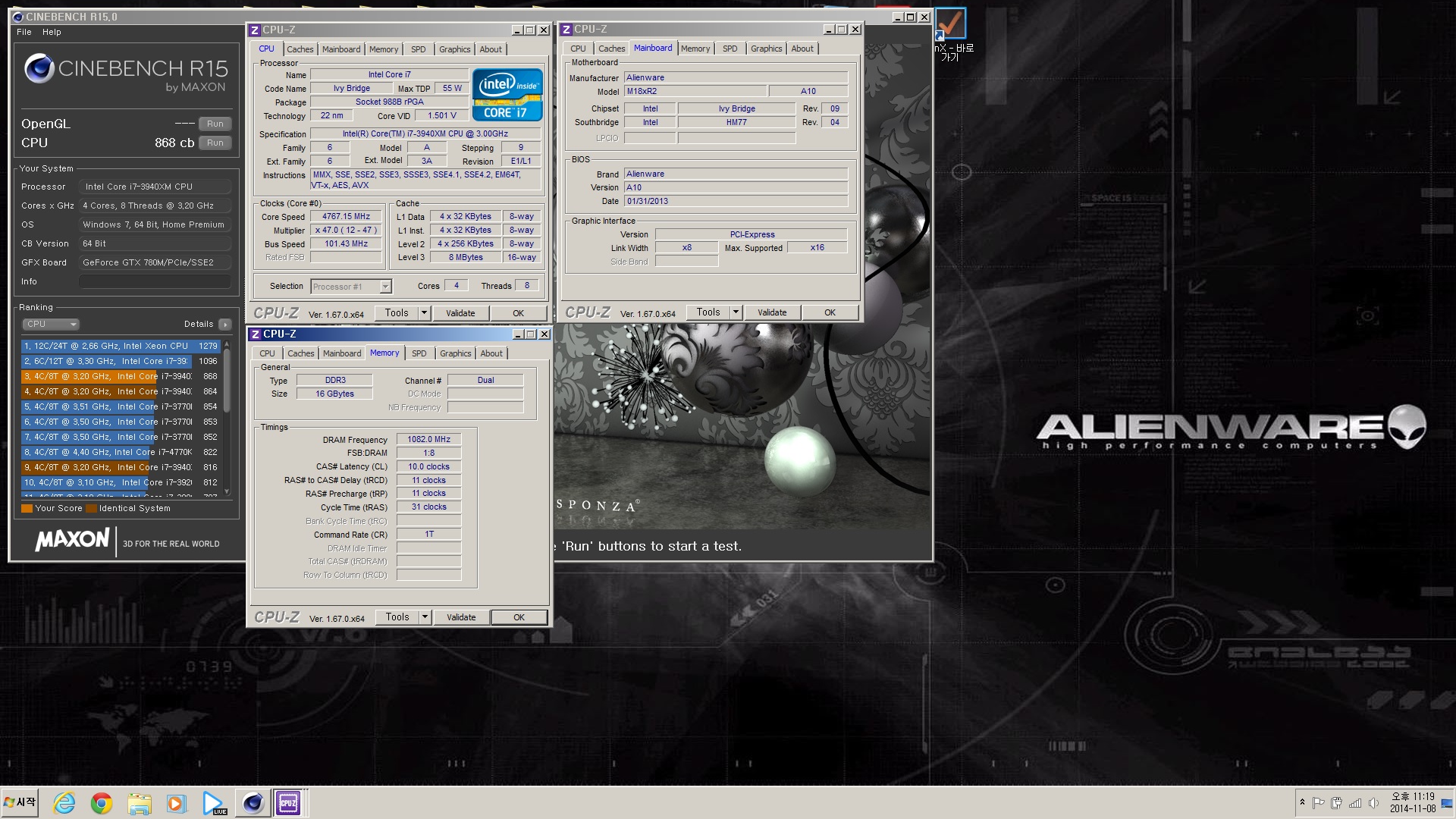This screenshot has height=819, width=1456.
Task: Select the CPU tab in the CPU-Z Memory window
Action: 267,353
